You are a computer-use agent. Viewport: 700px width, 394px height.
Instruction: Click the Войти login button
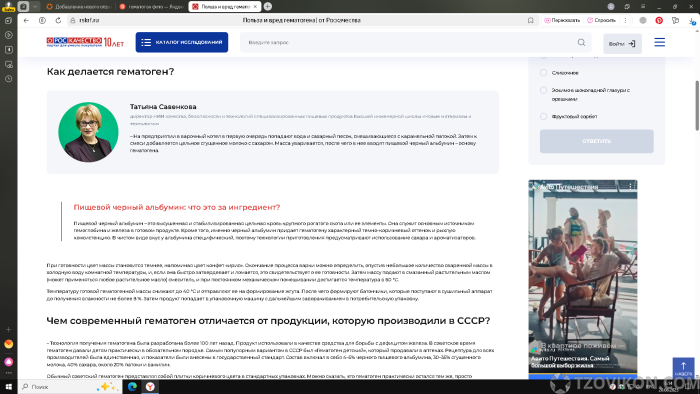[x=622, y=44]
